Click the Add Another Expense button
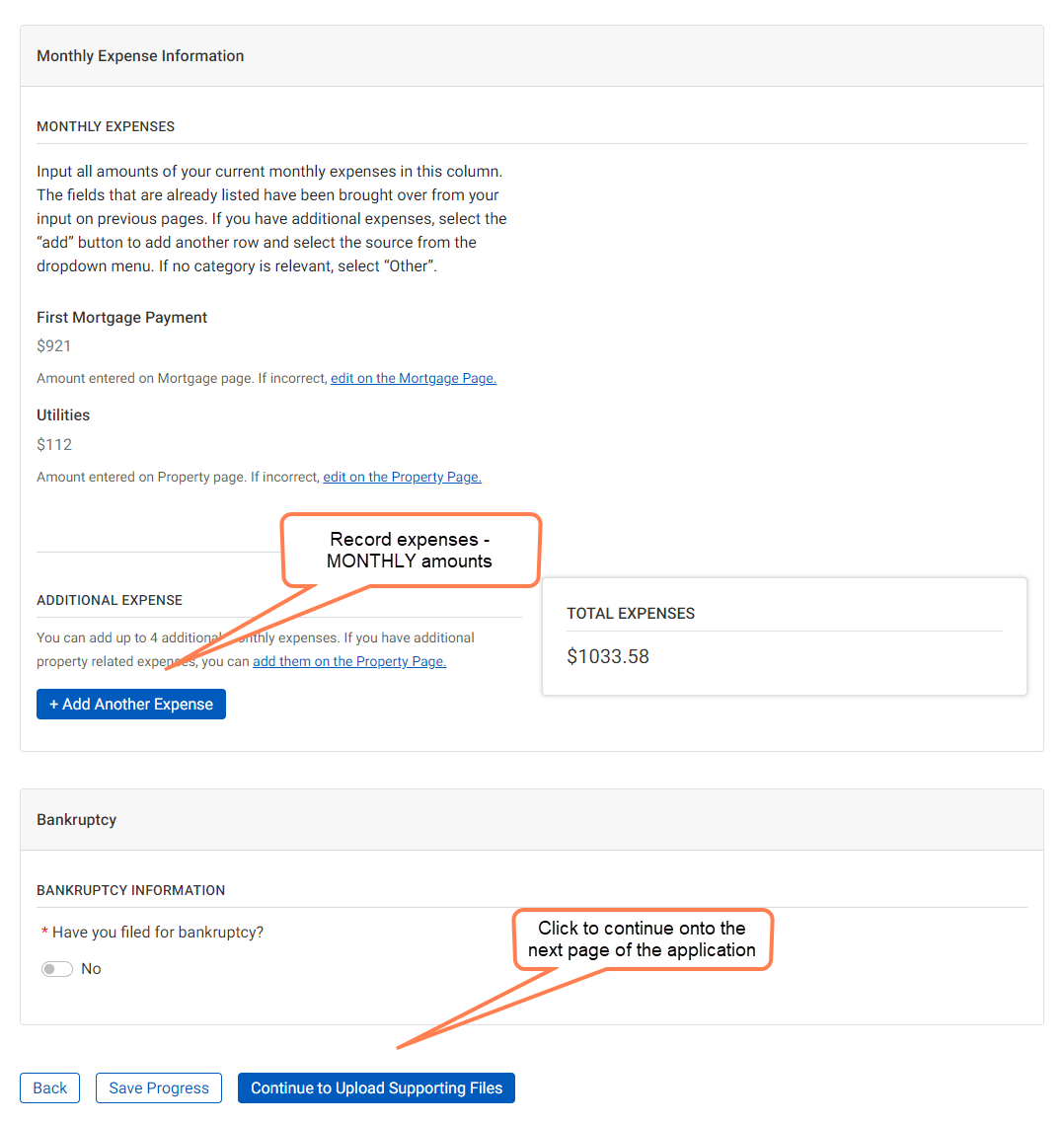The width and height of the screenshot is (1064, 1123). [x=131, y=704]
